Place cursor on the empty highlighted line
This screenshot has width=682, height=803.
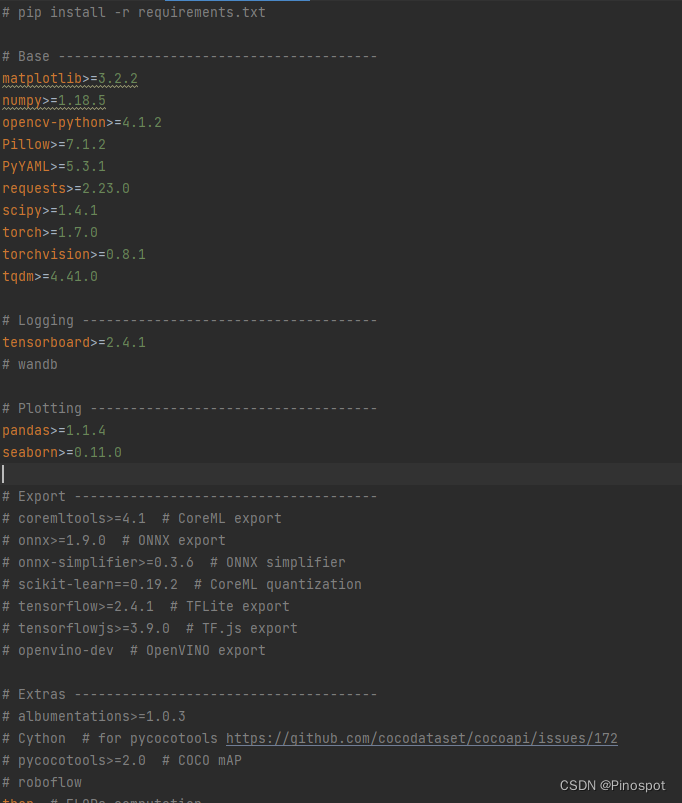coord(341,474)
